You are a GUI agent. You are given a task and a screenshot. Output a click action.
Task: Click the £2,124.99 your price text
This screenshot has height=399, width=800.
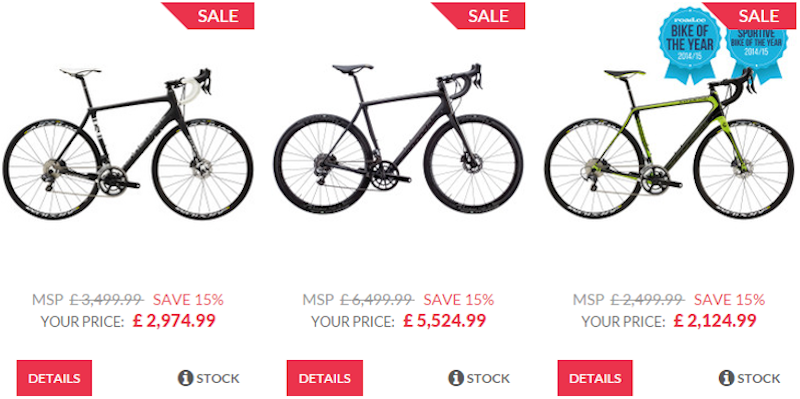click(x=715, y=320)
